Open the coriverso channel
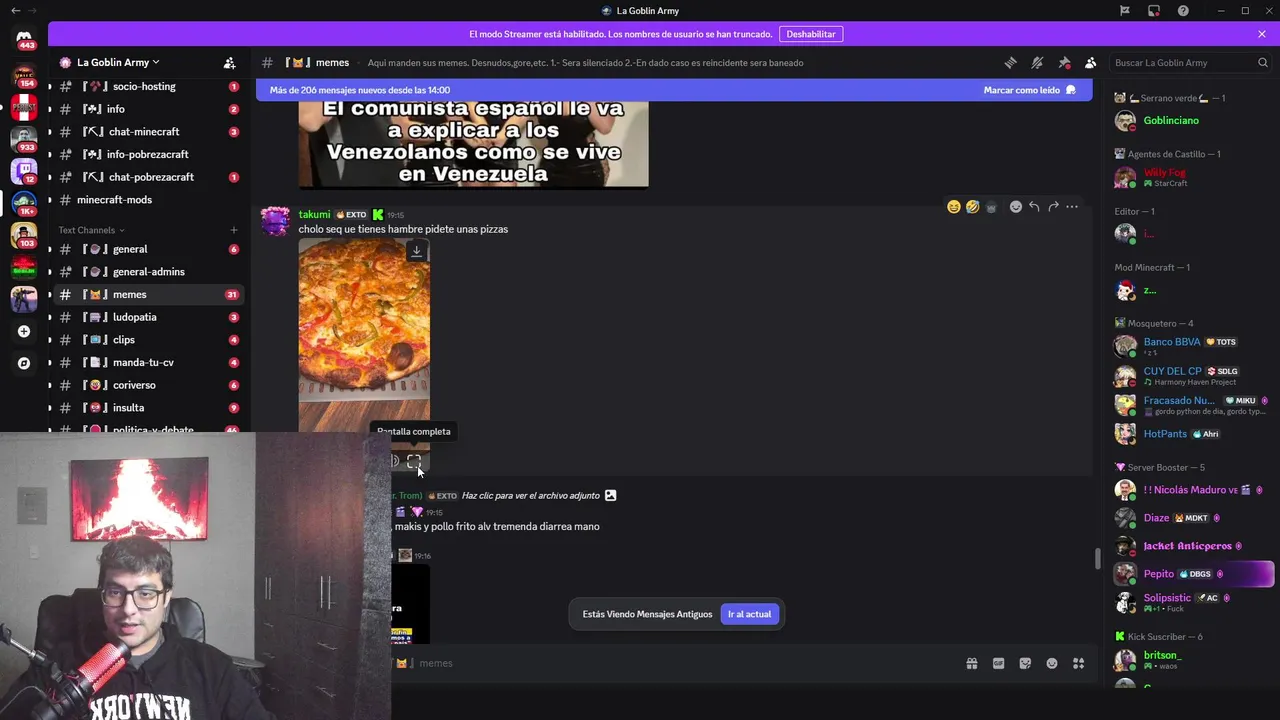The height and width of the screenshot is (720, 1280). click(x=147, y=385)
